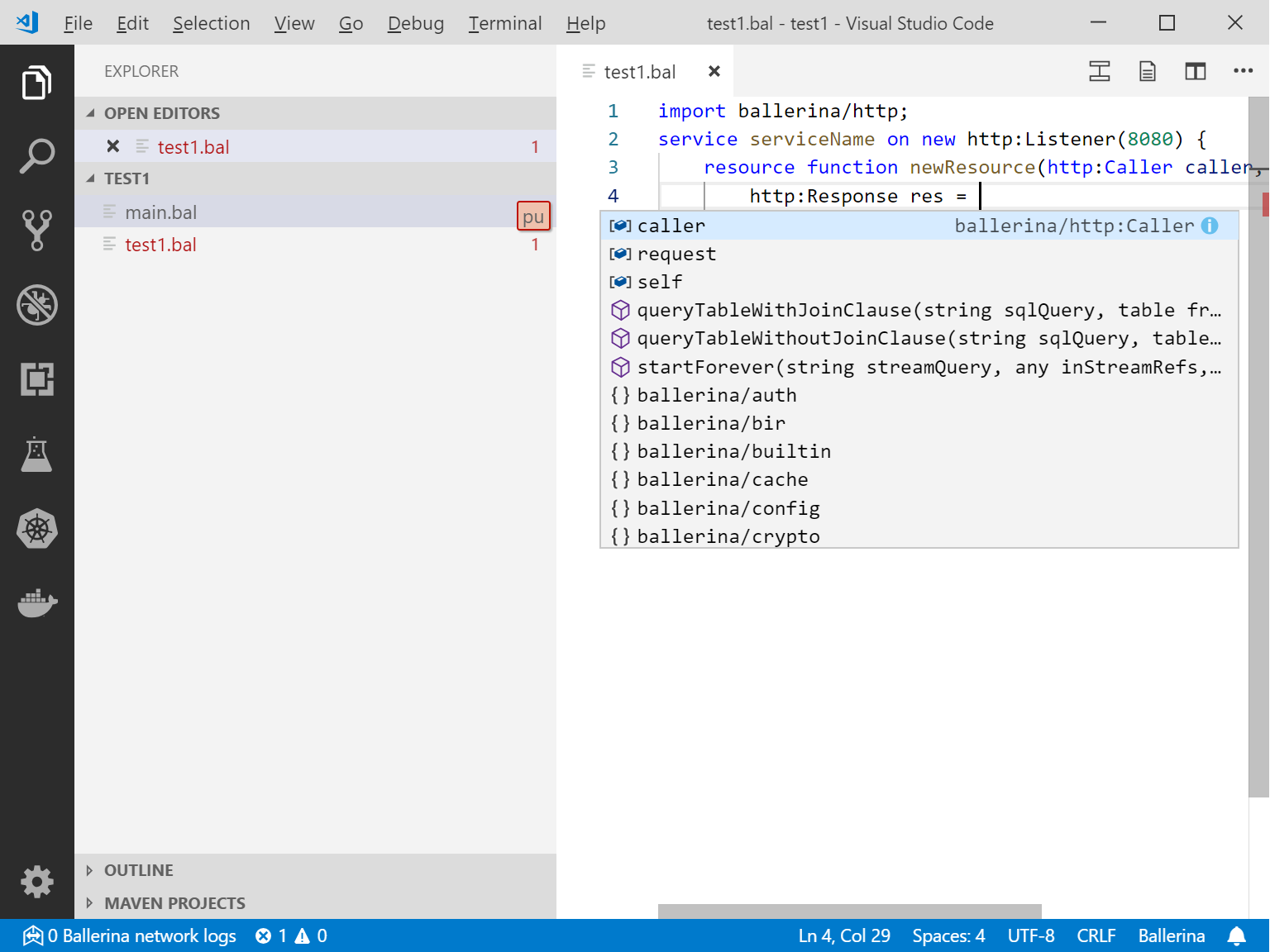Select queryTableWithoutJoinClause suggestion

(919, 338)
